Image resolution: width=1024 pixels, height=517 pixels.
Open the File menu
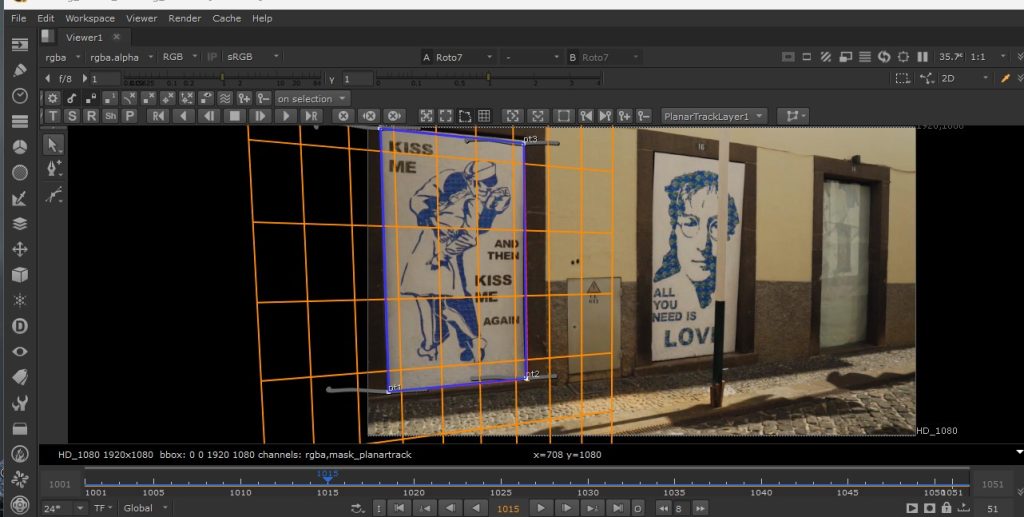click(18, 18)
